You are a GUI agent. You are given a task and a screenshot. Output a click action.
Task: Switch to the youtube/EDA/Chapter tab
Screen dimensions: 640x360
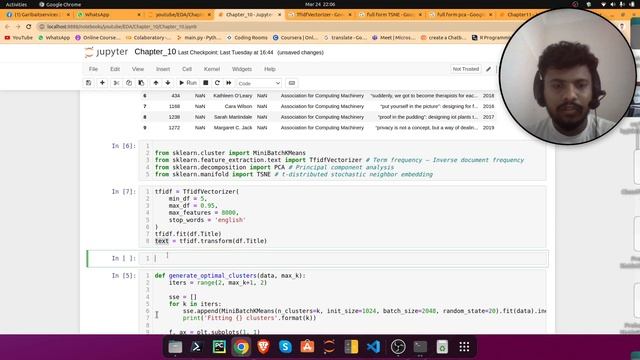pos(179,14)
